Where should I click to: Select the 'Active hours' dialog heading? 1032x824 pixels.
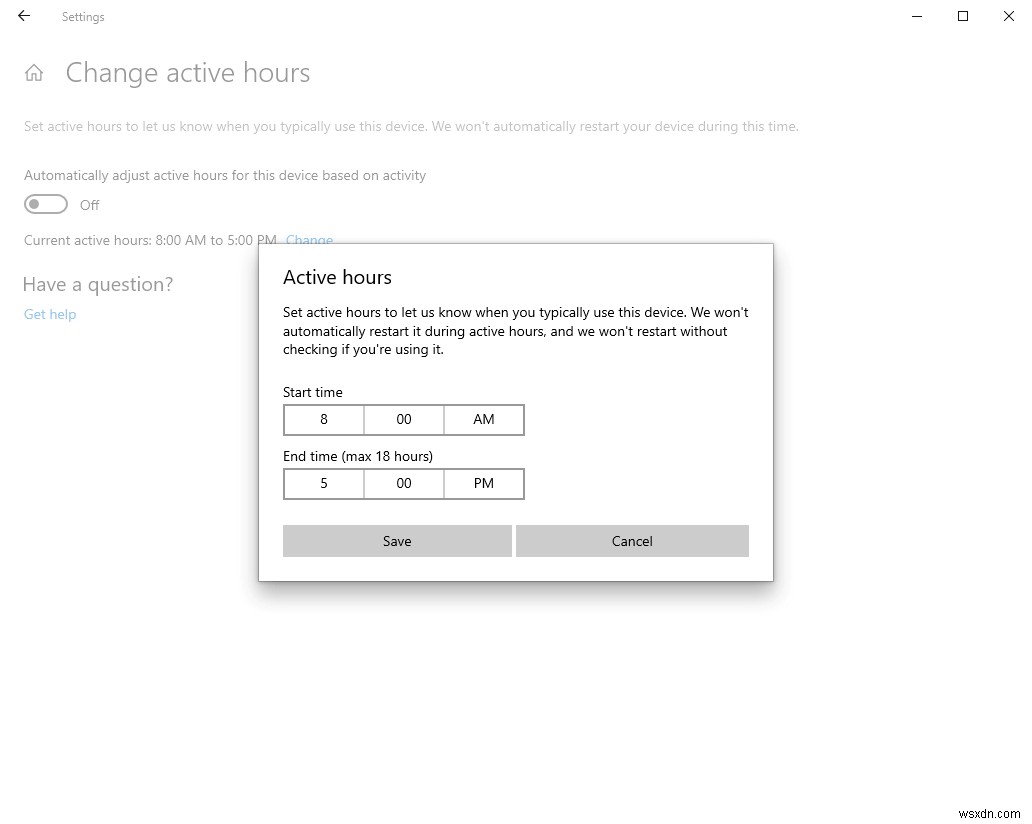[337, 277]
